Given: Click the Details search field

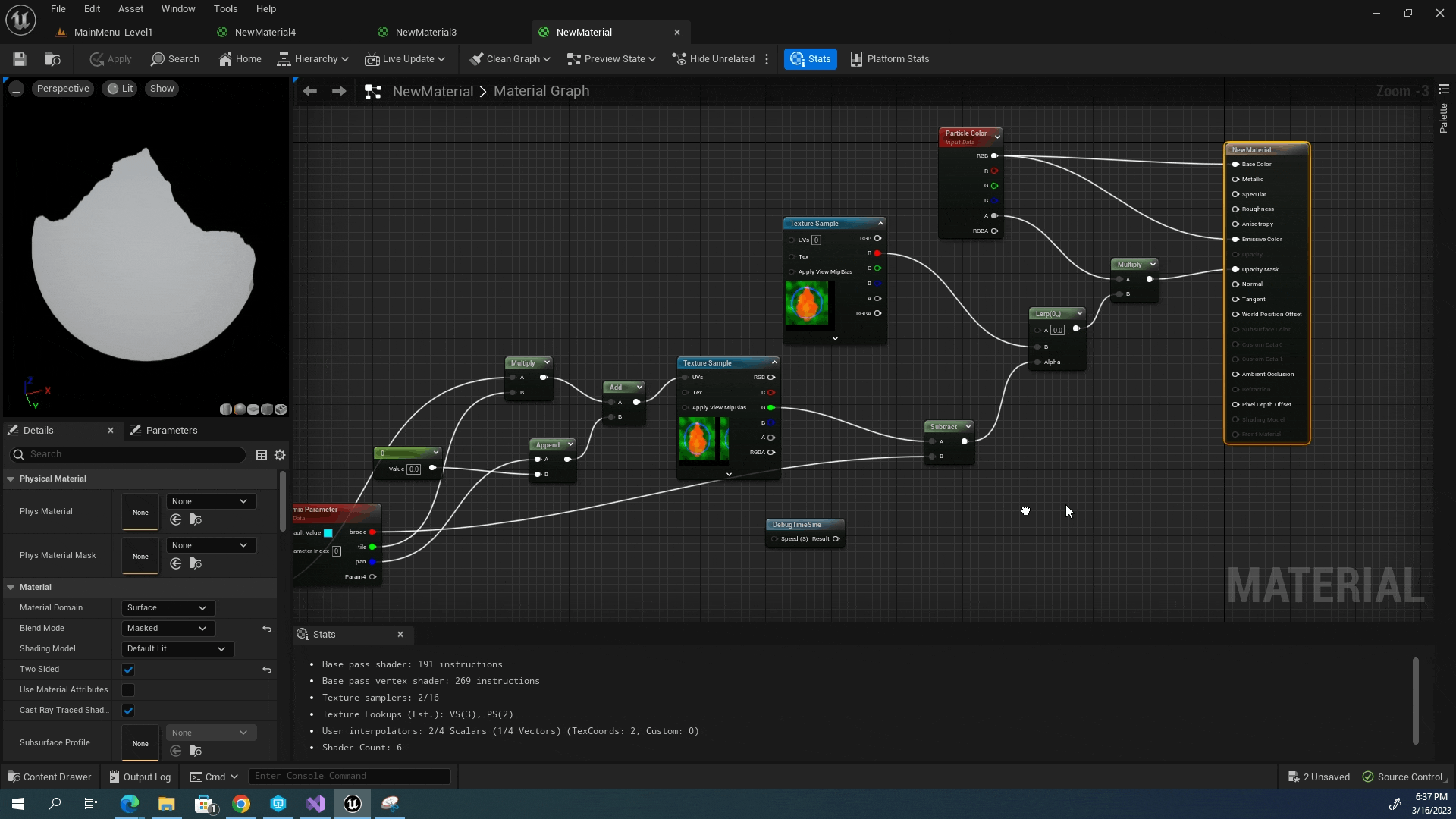Looking at the screenshot, I should (x=127, y=454).
